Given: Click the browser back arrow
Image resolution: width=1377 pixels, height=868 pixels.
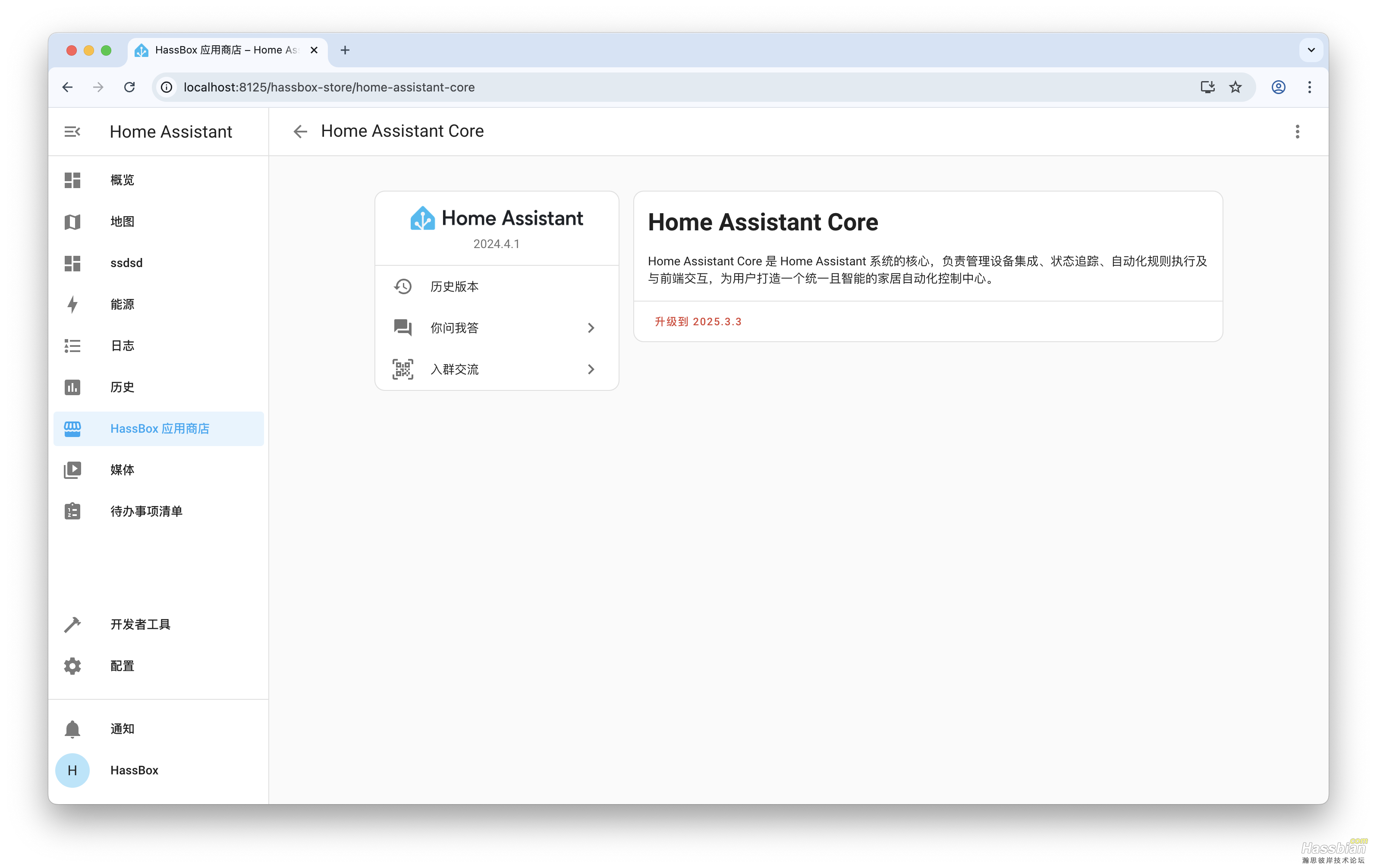Looking at the screenshot, I should coord(67,87).
